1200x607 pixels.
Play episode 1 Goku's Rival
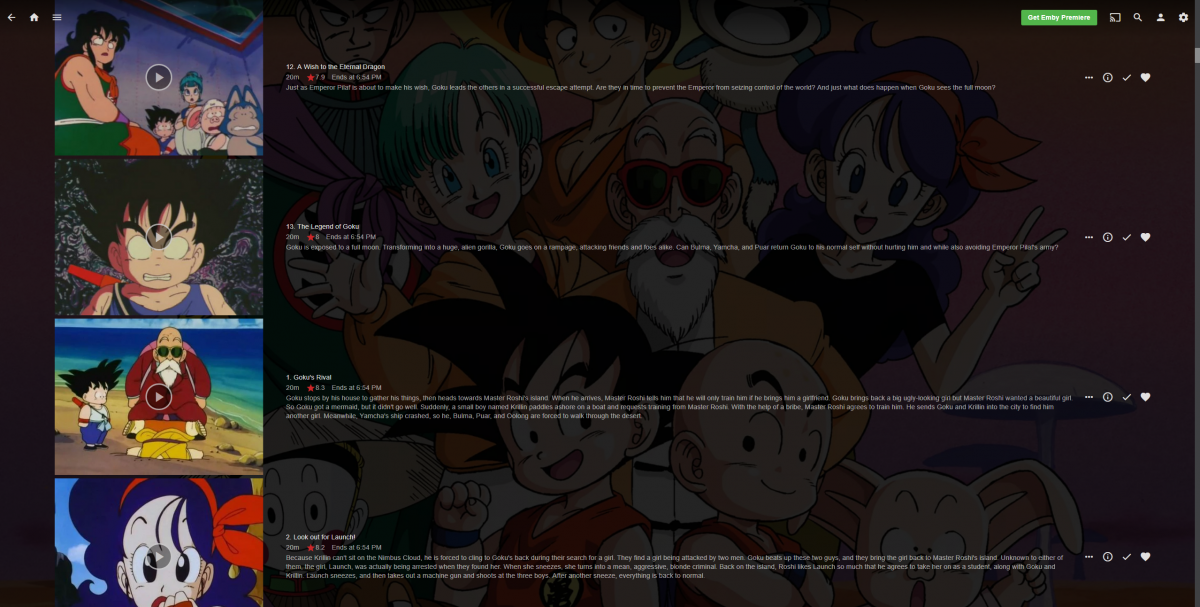(158, 396)
